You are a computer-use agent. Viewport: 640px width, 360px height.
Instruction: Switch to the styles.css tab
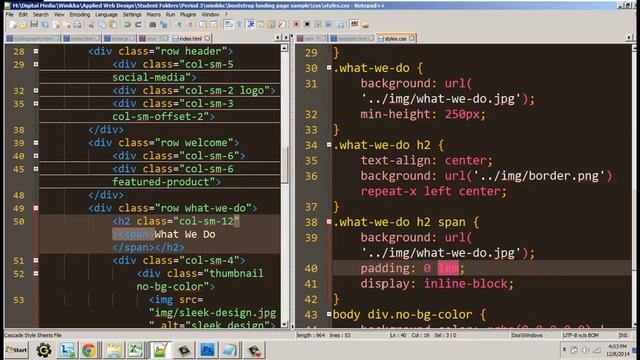point(395,38)
